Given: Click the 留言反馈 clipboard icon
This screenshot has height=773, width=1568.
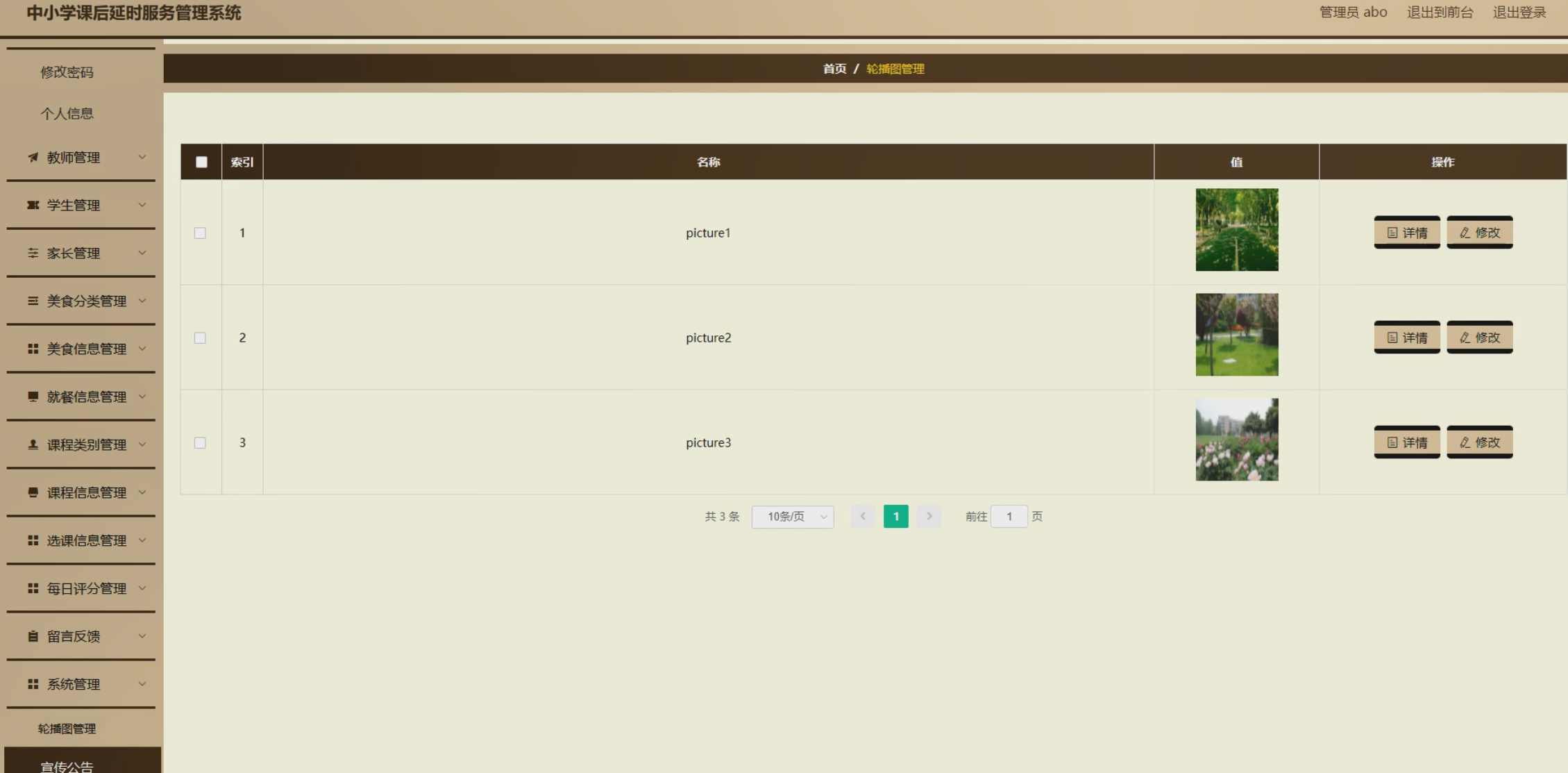Looking at the screenshot, I should [33, 636].
